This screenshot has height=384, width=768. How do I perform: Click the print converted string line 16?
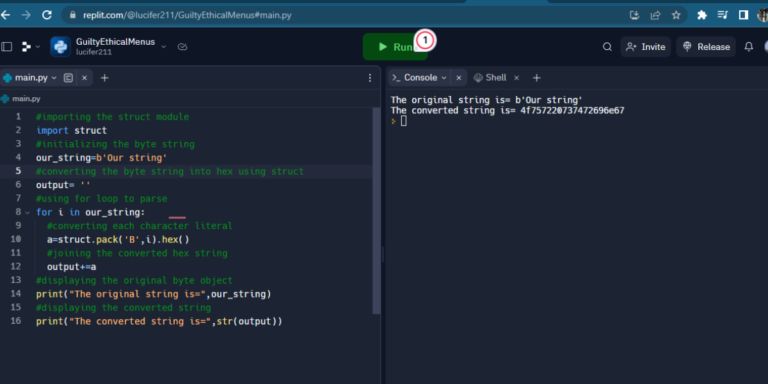click(x=159, y=321)
